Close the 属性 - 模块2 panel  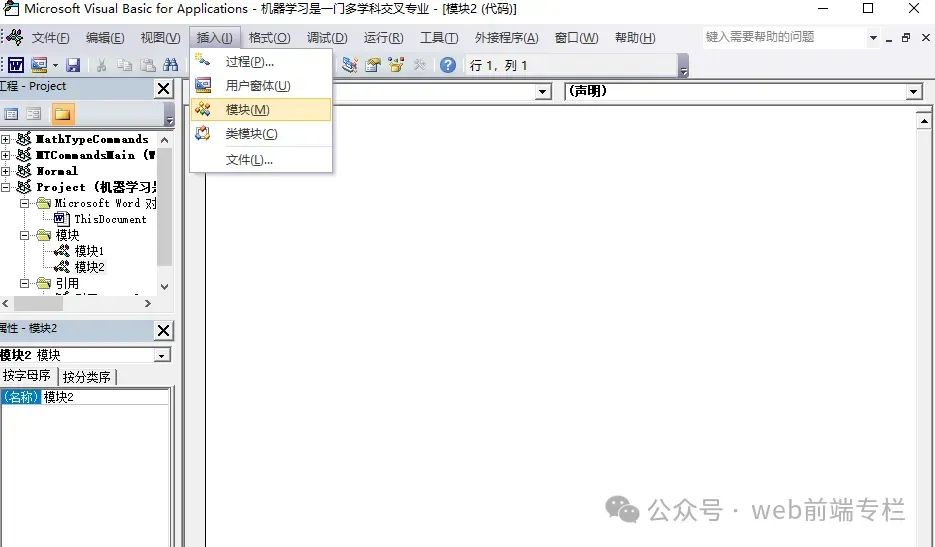tap(163, 330)
